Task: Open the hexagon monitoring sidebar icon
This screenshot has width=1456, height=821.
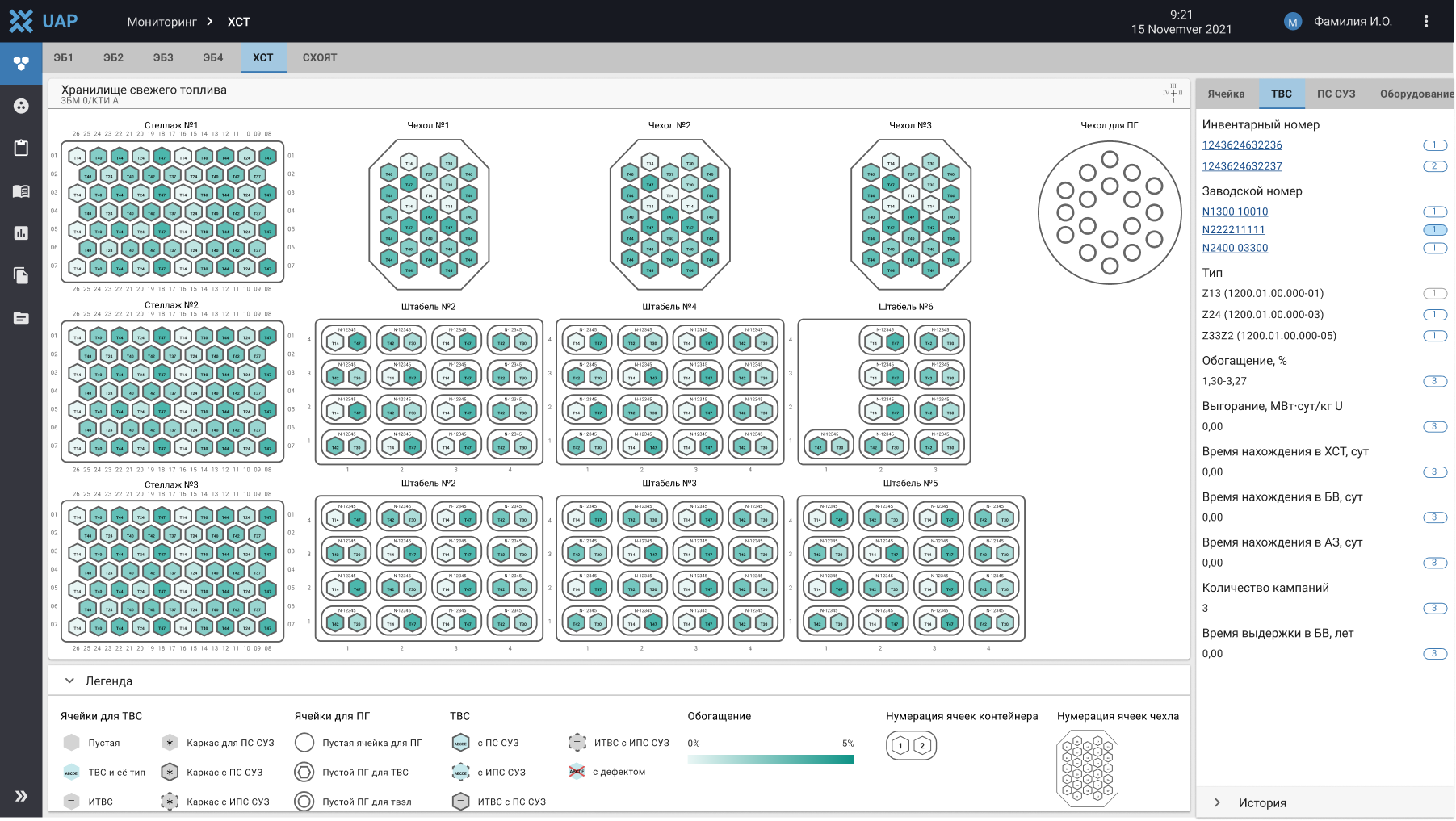Action: point(21,63)
